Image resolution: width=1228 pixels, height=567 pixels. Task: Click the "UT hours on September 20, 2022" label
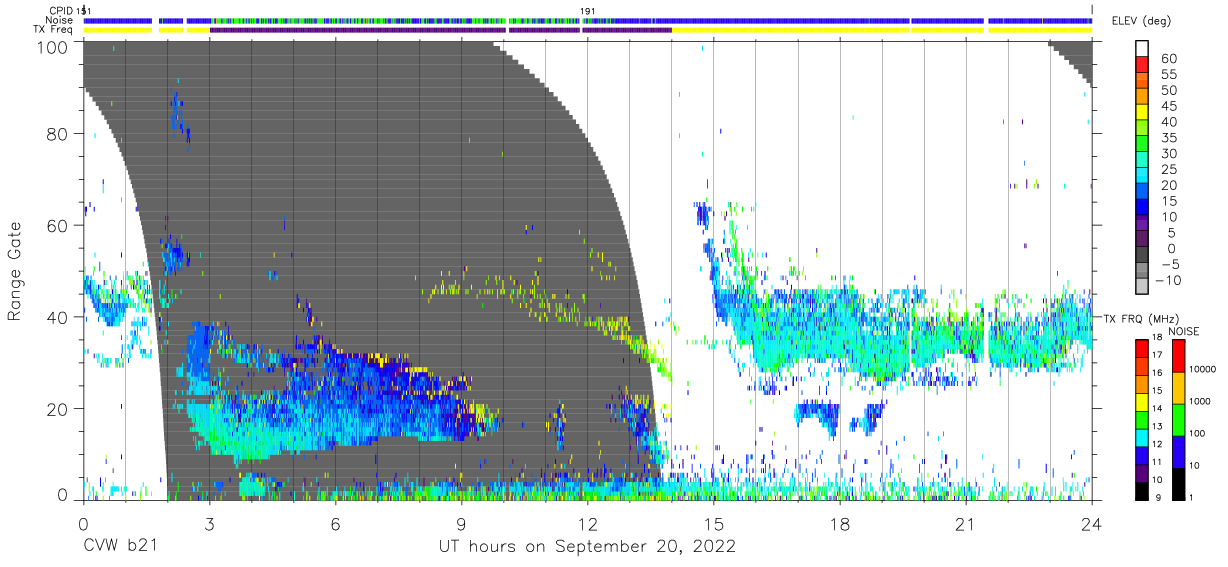tap(587, 547)
